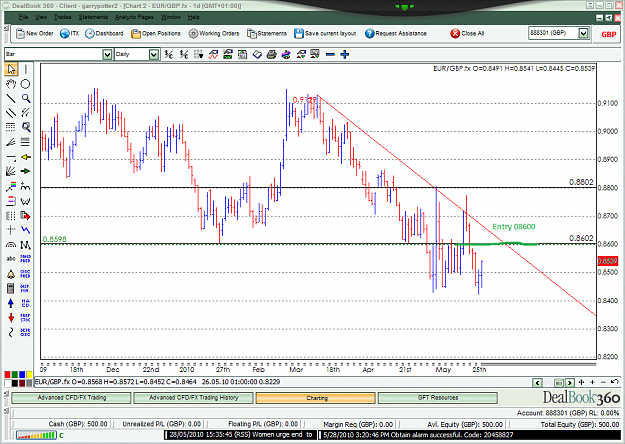Click the ITX button

point(70,33)
